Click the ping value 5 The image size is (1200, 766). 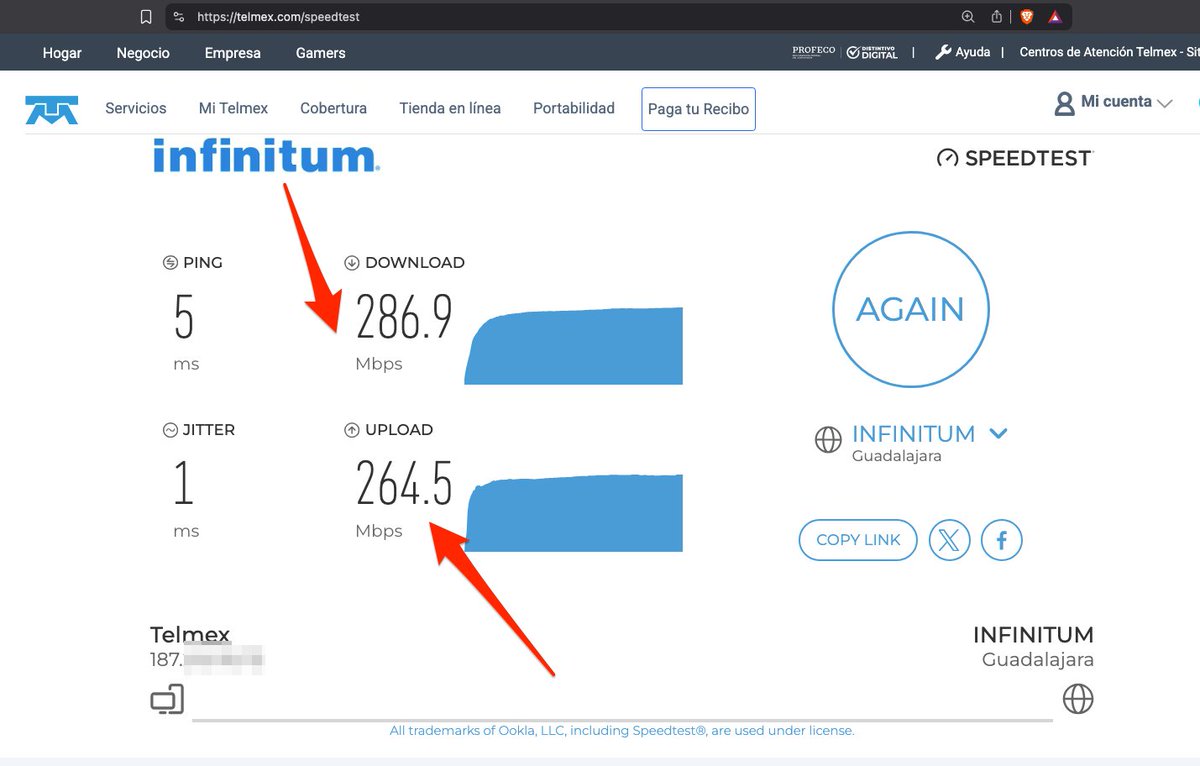click(184, 317)
